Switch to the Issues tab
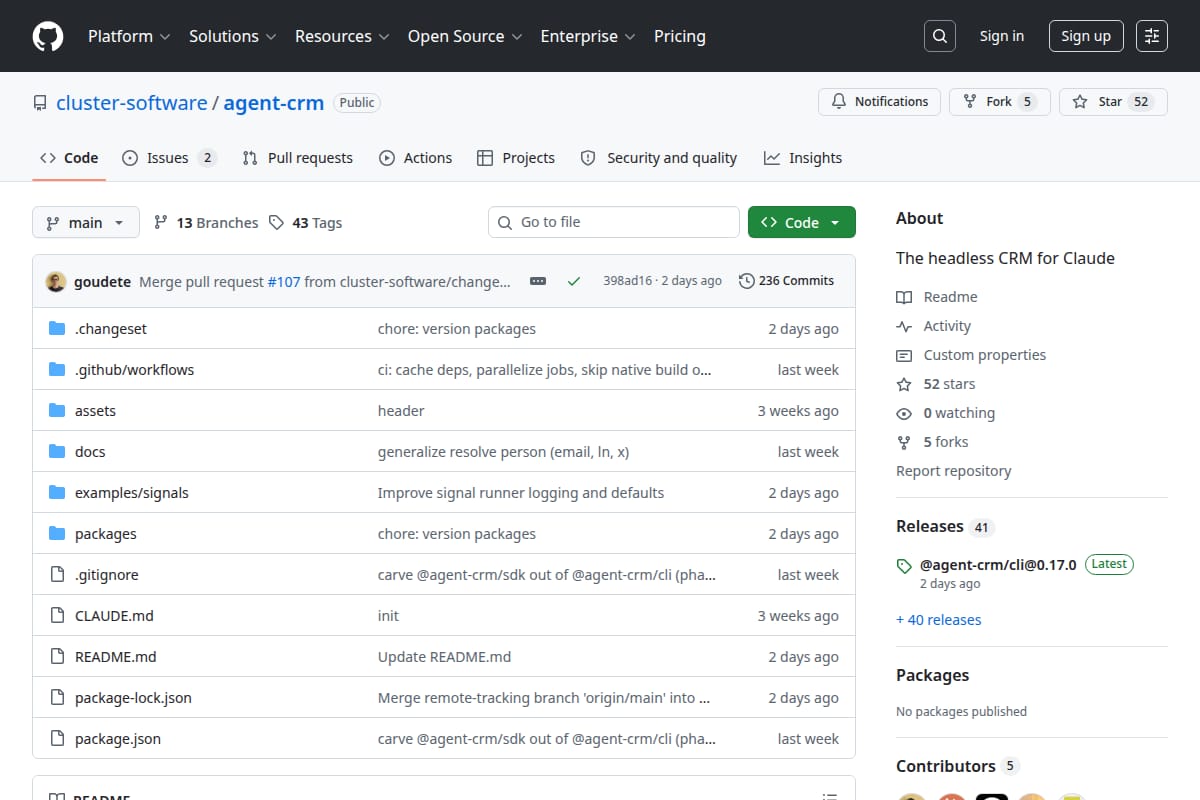 [x=169, y=158]
